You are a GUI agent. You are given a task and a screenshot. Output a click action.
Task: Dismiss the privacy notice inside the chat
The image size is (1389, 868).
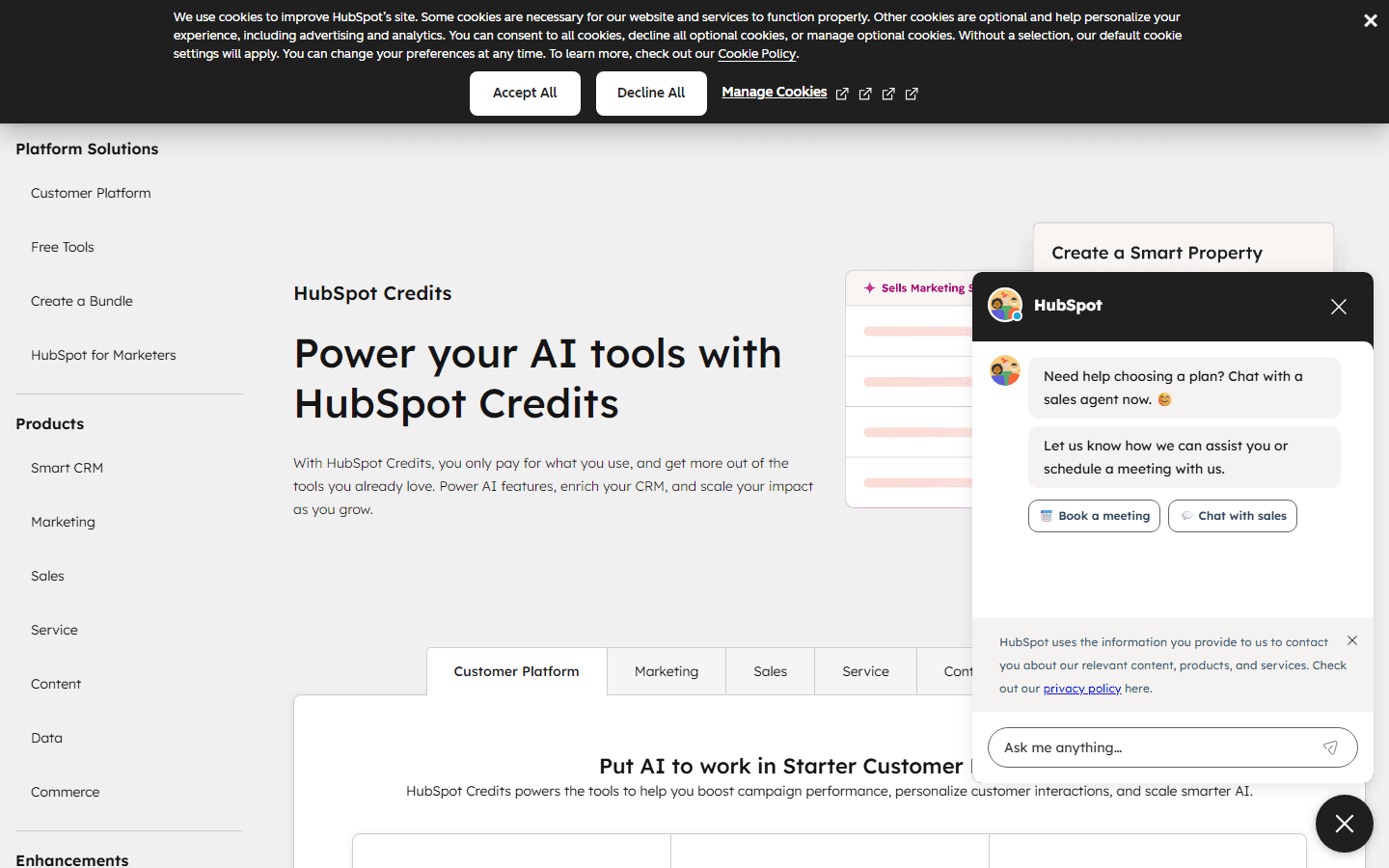coord(1351,639)
